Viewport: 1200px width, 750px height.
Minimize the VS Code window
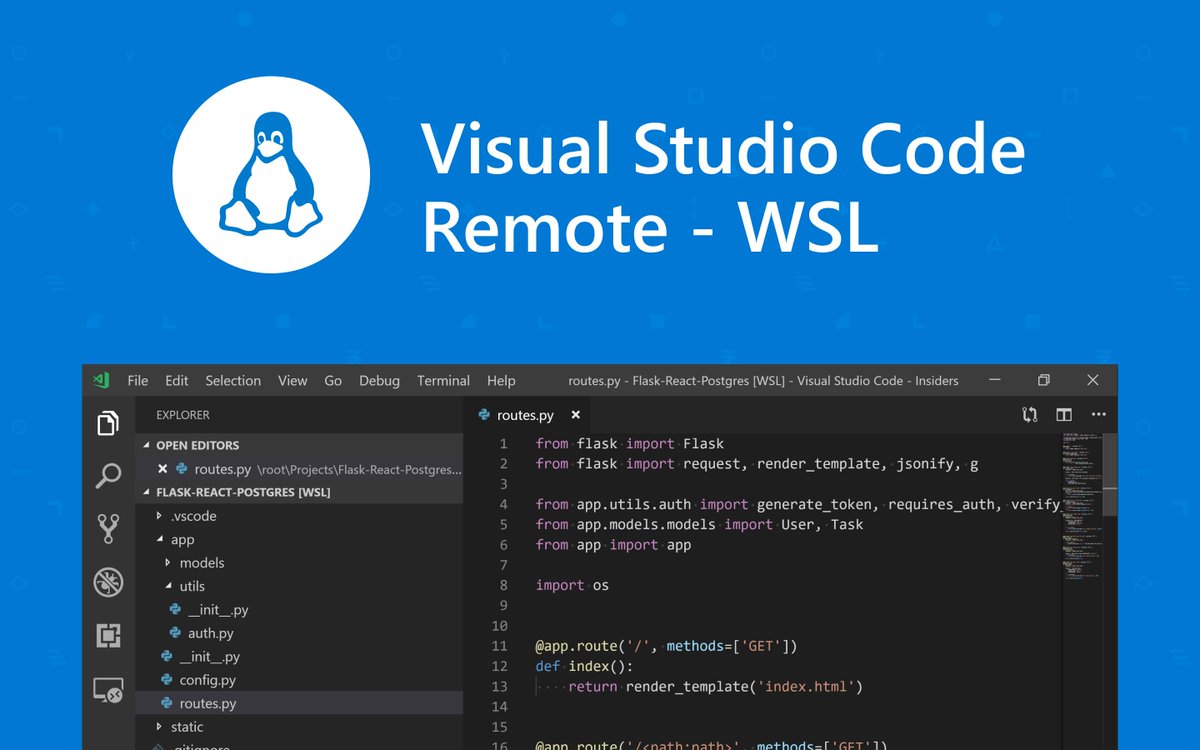click(x=995, y=381)
